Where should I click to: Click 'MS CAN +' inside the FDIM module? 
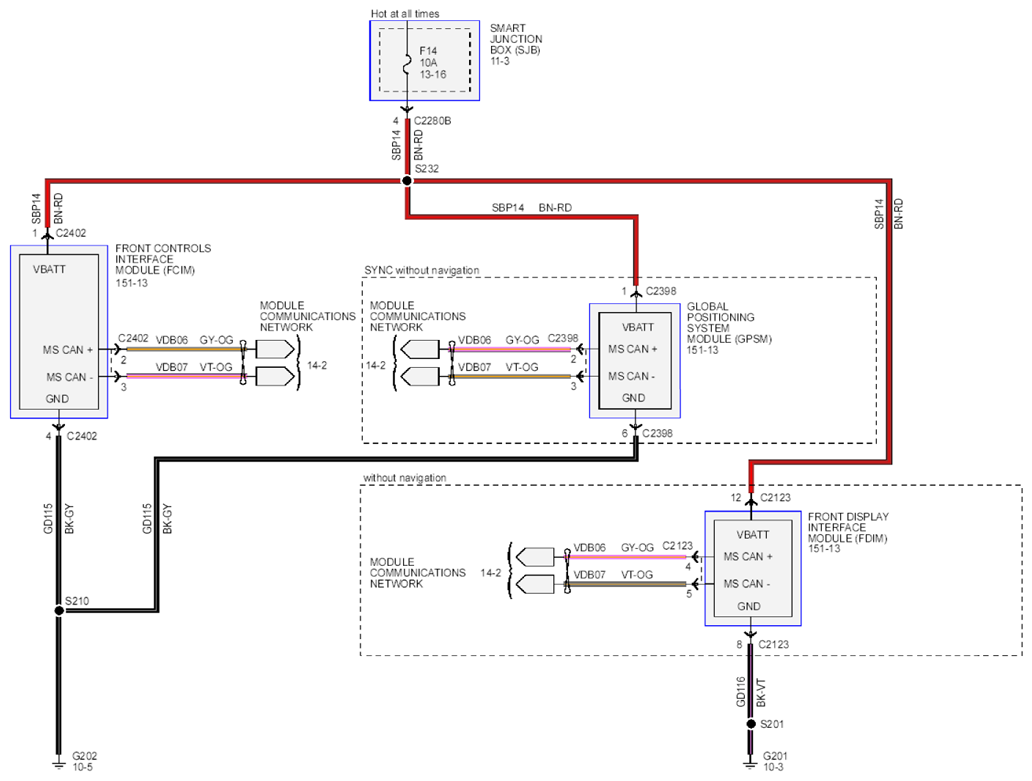pos(748,557)
